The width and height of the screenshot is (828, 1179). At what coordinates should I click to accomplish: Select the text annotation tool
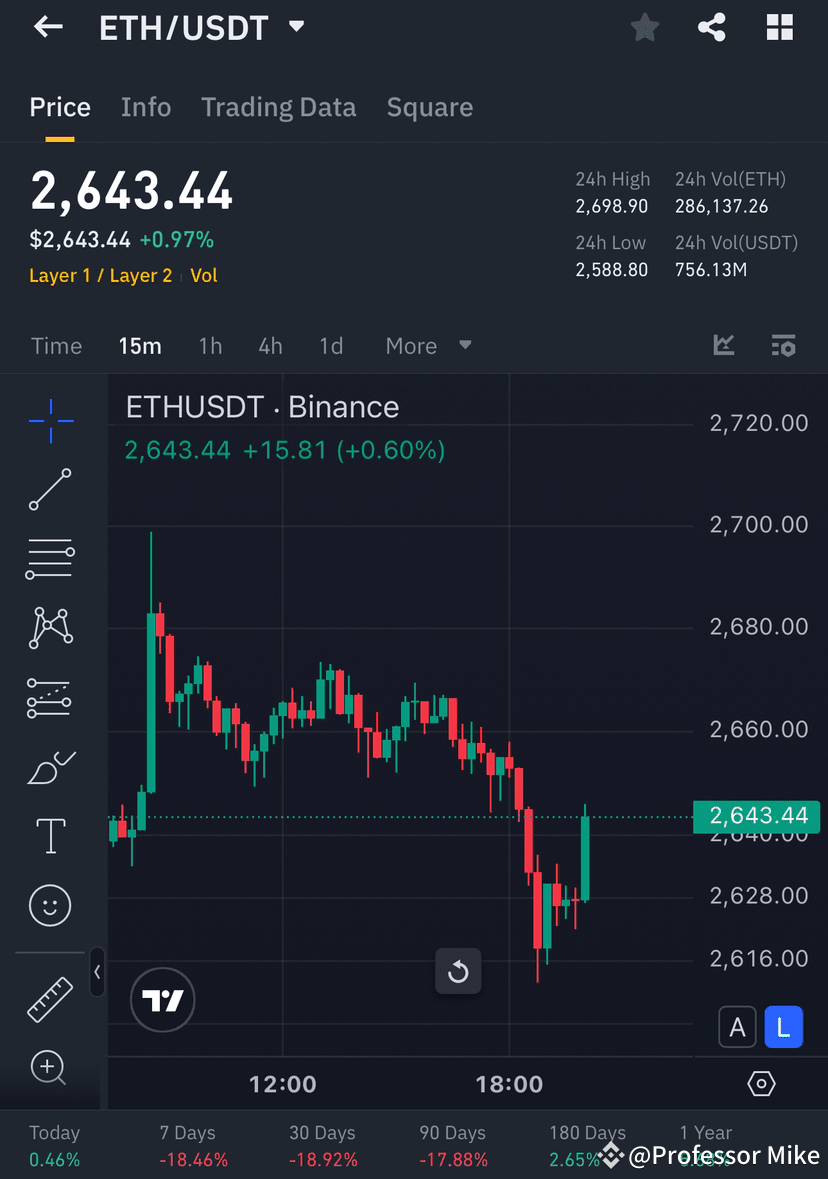coord(49,835)
